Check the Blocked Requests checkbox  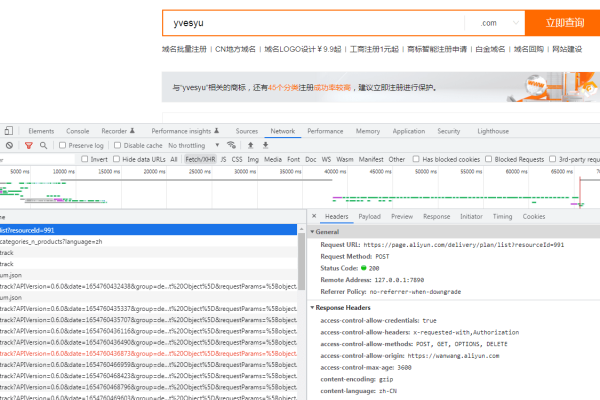click(488, 159)
